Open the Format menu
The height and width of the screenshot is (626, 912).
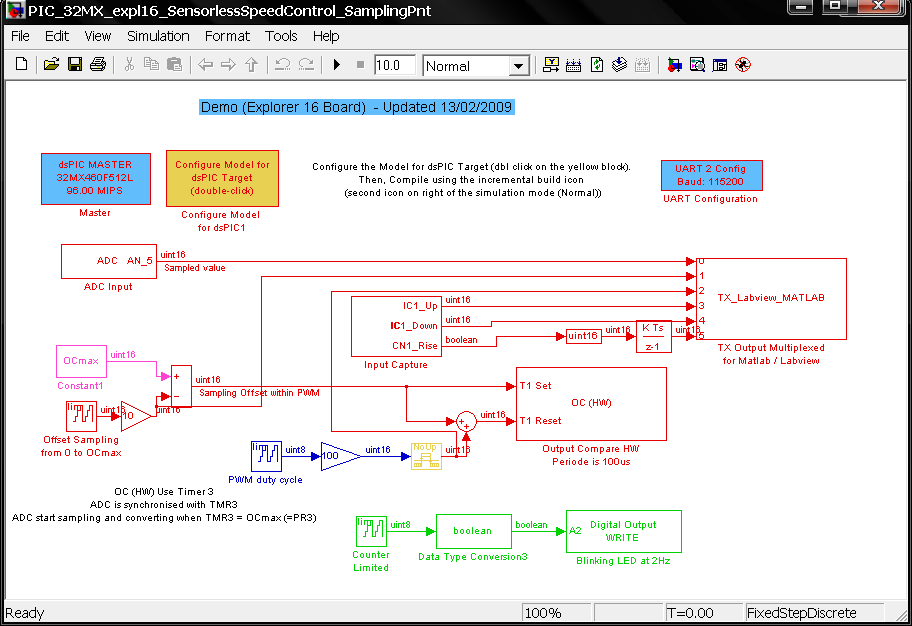[x=227, y=36]
